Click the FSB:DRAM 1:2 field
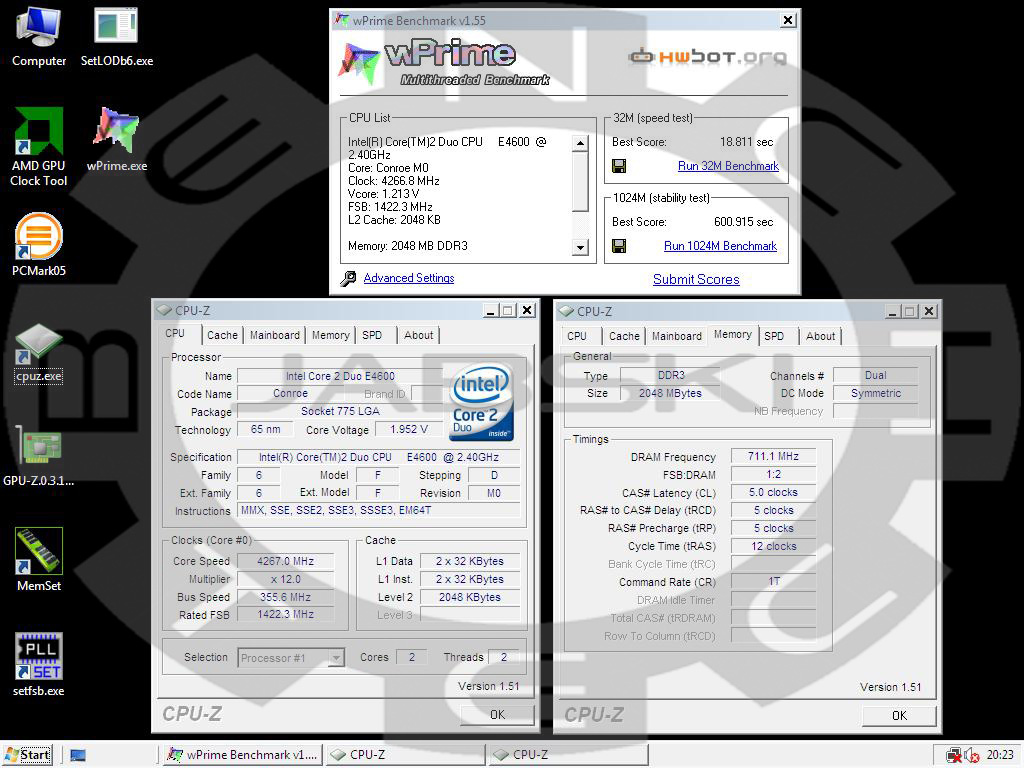 point(773,475)
